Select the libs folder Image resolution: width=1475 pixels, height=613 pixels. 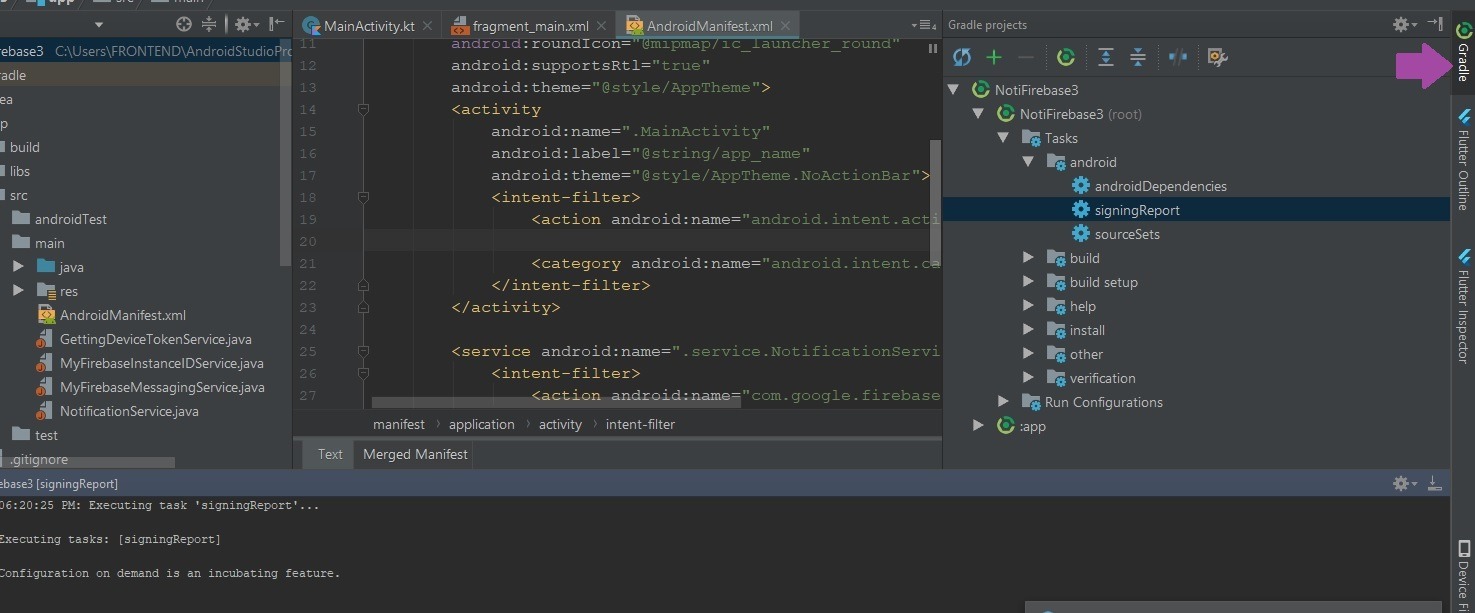point(20,171)
